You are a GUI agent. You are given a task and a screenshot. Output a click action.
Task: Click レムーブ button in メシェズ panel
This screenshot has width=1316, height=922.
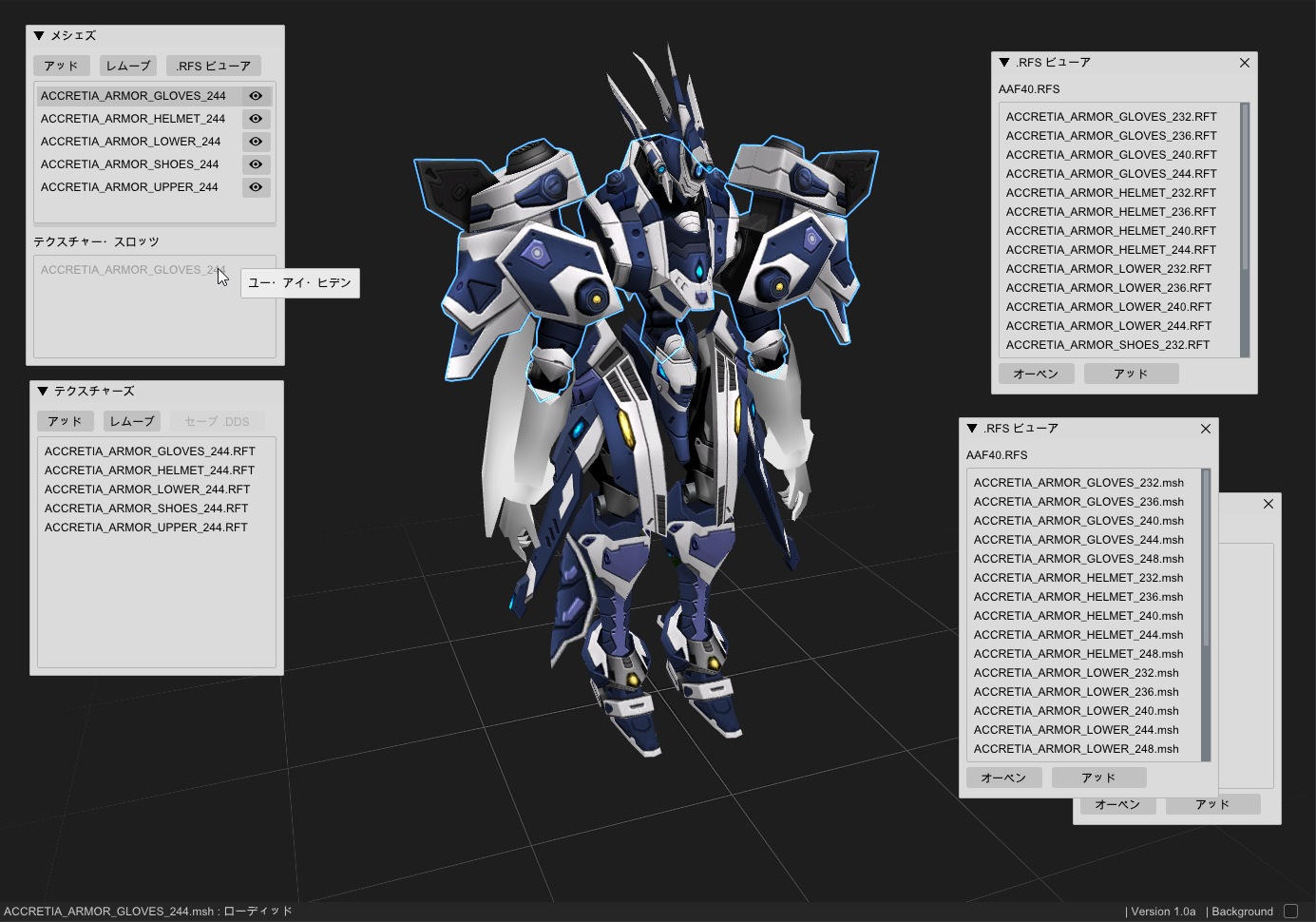pyautogui.click(x=128, y=66)
